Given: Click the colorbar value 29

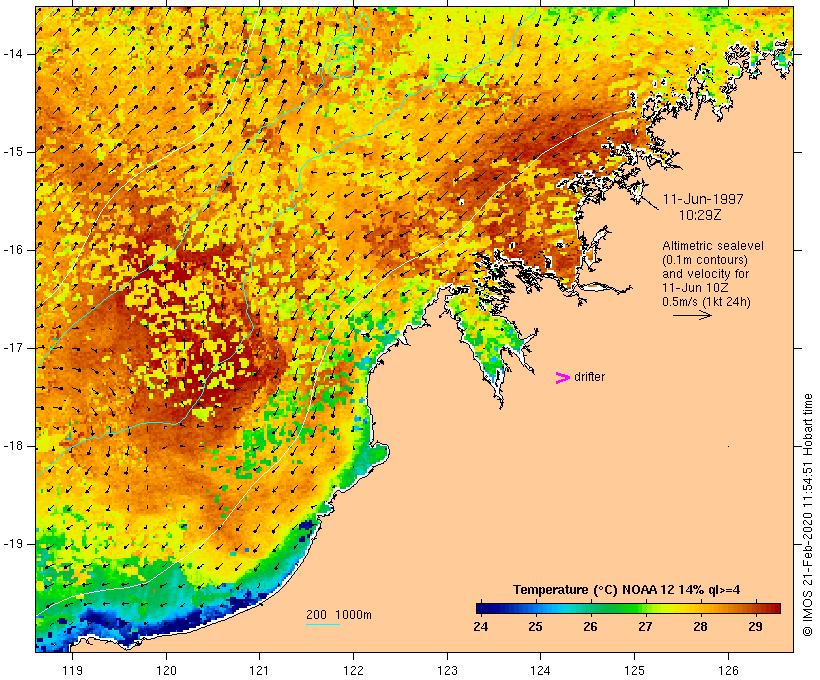Looking at the screenshot, I should click(755, 627).
